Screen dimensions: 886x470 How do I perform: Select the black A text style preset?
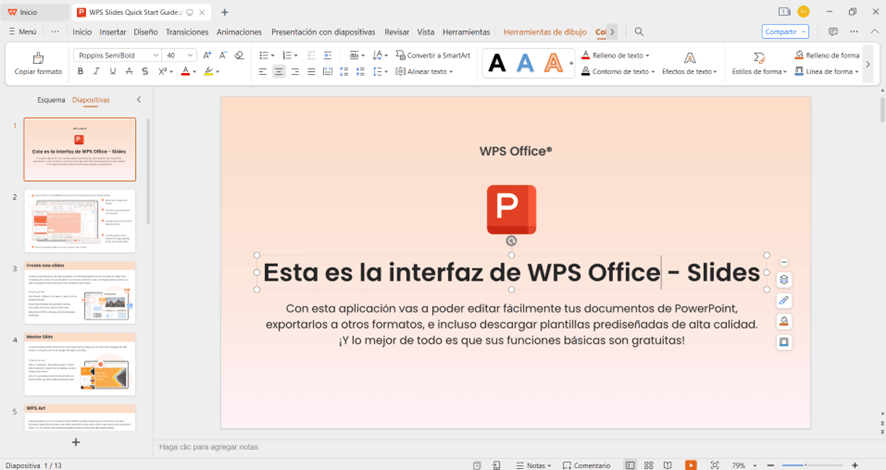coord(497,63)
